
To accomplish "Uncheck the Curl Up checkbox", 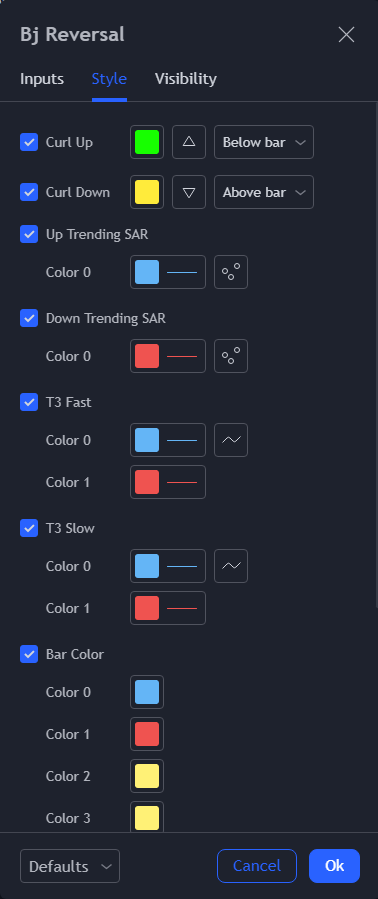I will pyautogui.click(x=29, y=142).
